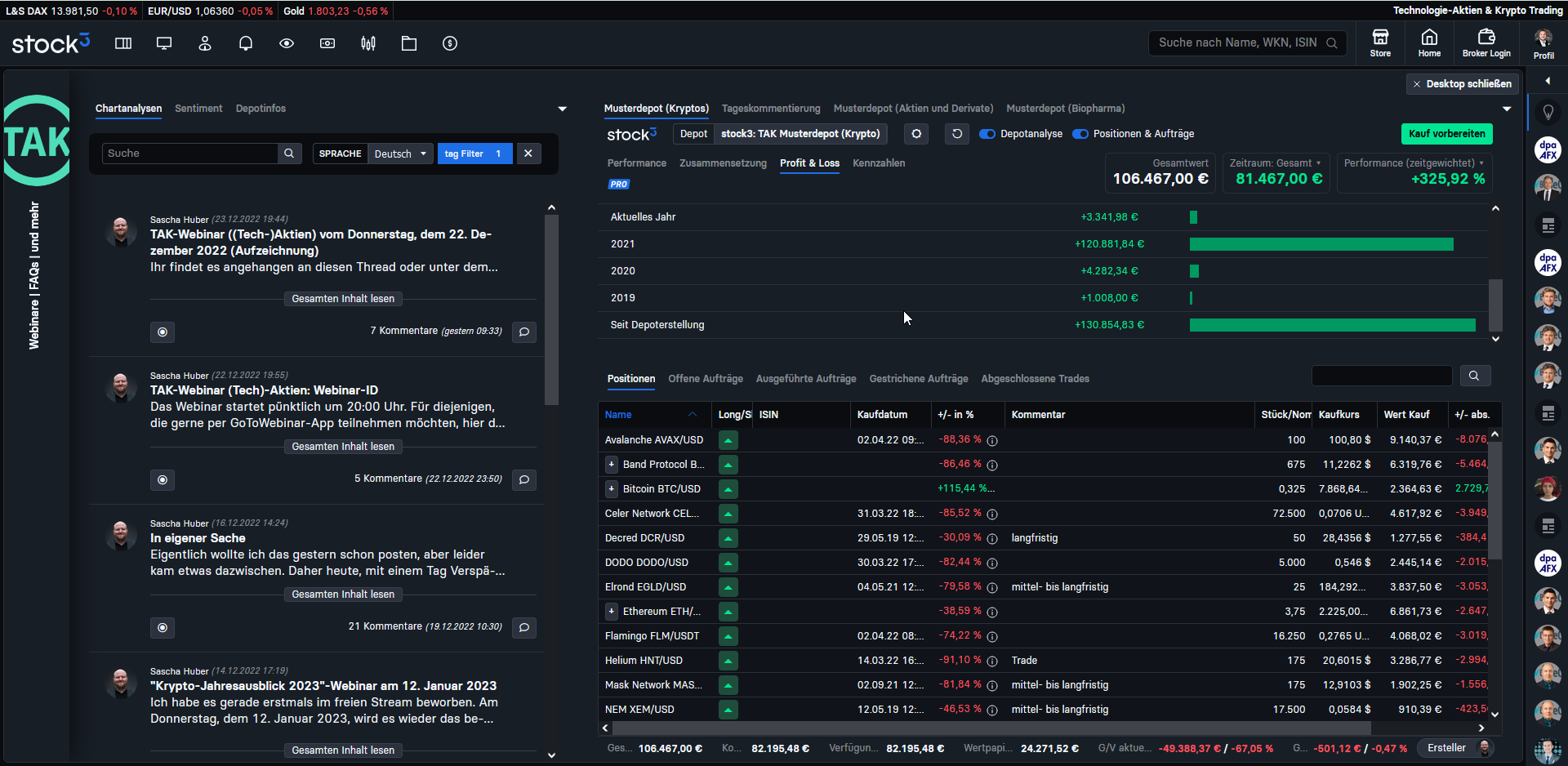The image size is (1568, 766).
Task: Open the notifications bell icon in toolbar
Action: tap(246, 43)
